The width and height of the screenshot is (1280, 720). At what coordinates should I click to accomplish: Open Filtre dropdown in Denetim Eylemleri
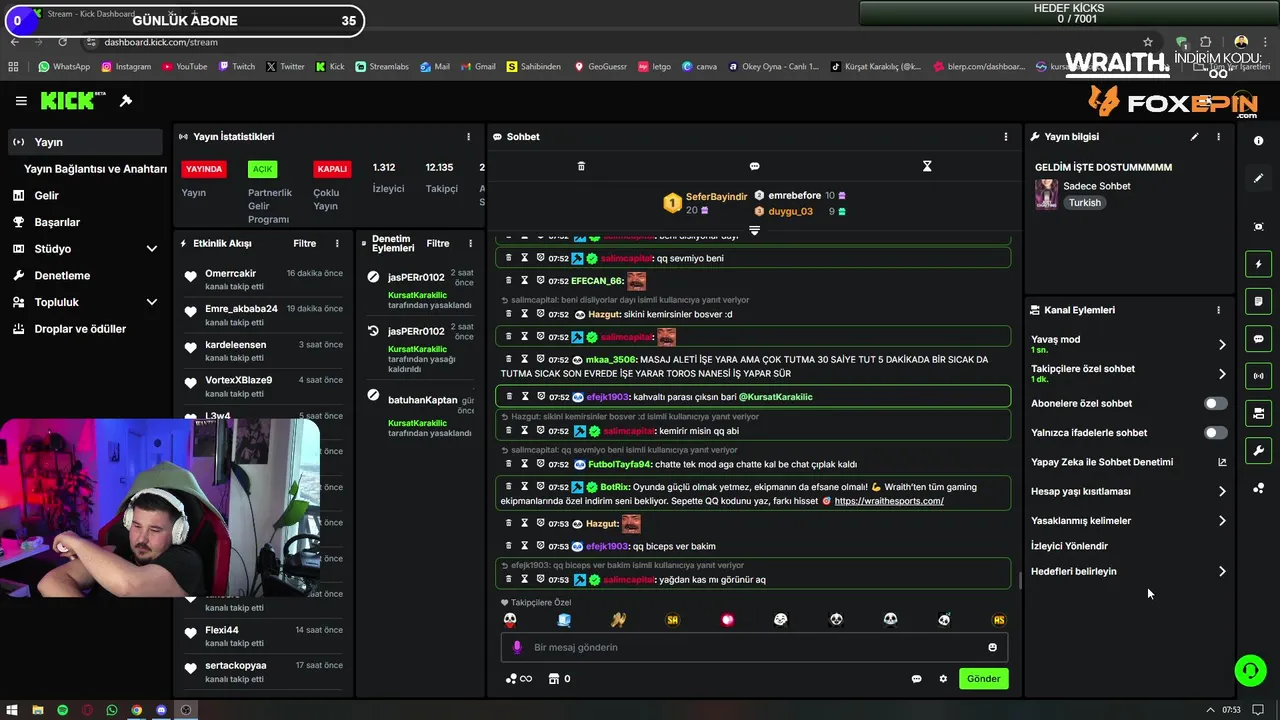pos(438,243)
